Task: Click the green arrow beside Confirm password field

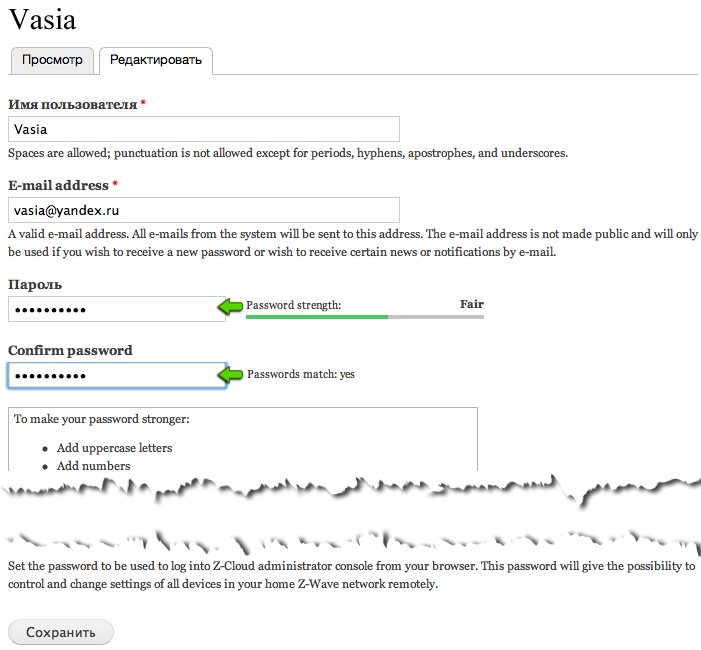Action: click(233, 374)
